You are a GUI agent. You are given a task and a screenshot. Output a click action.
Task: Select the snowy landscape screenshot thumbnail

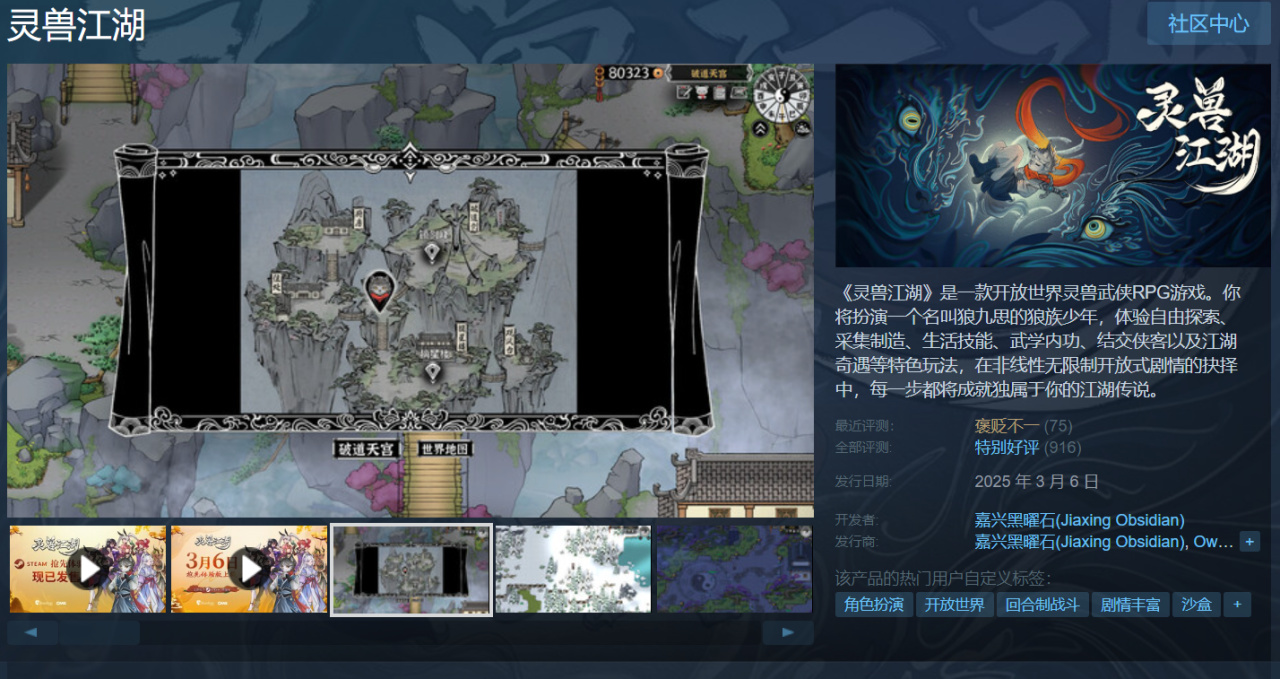tap(573, 569)
